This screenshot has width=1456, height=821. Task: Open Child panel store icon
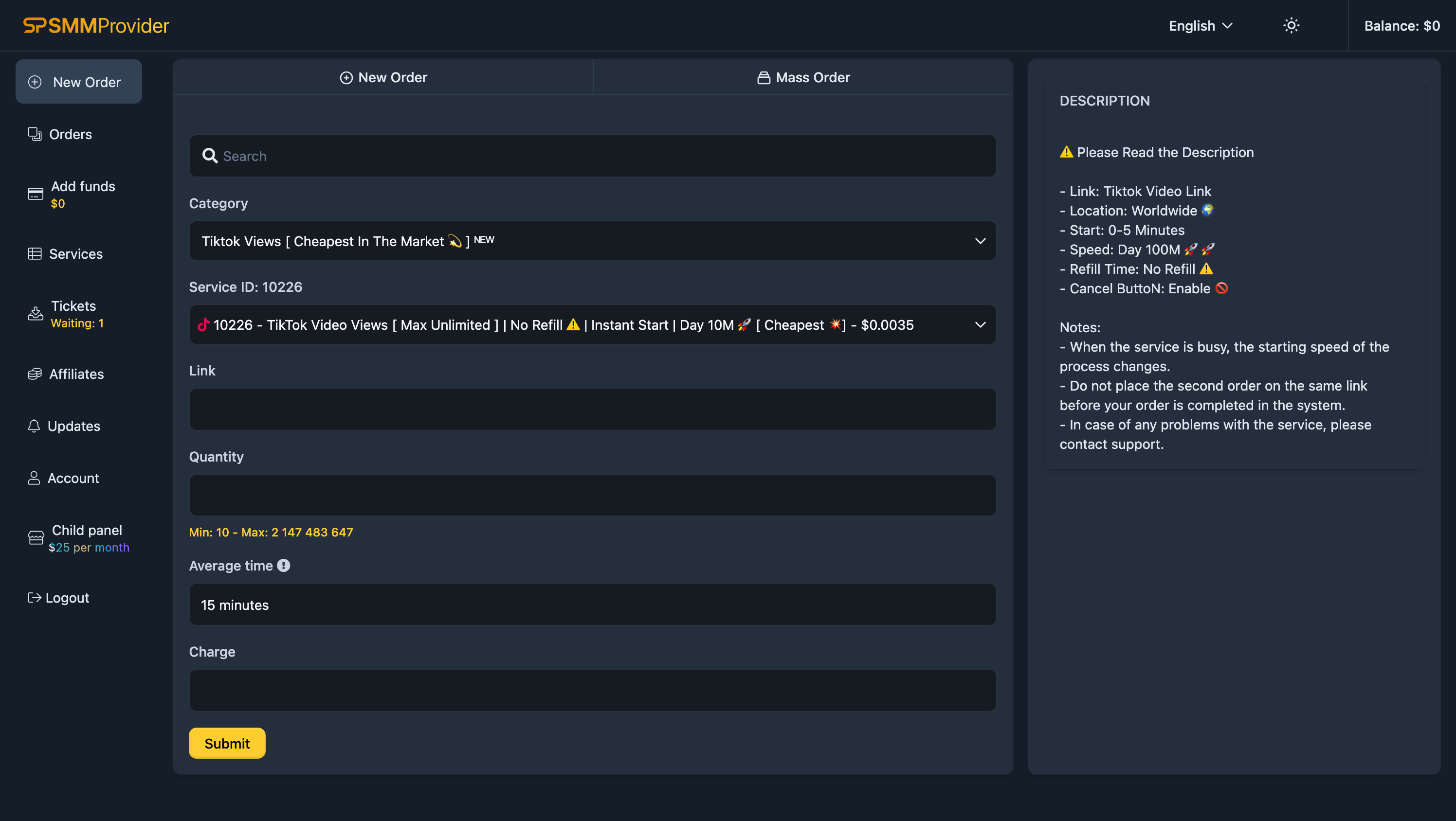coord(36,537)
